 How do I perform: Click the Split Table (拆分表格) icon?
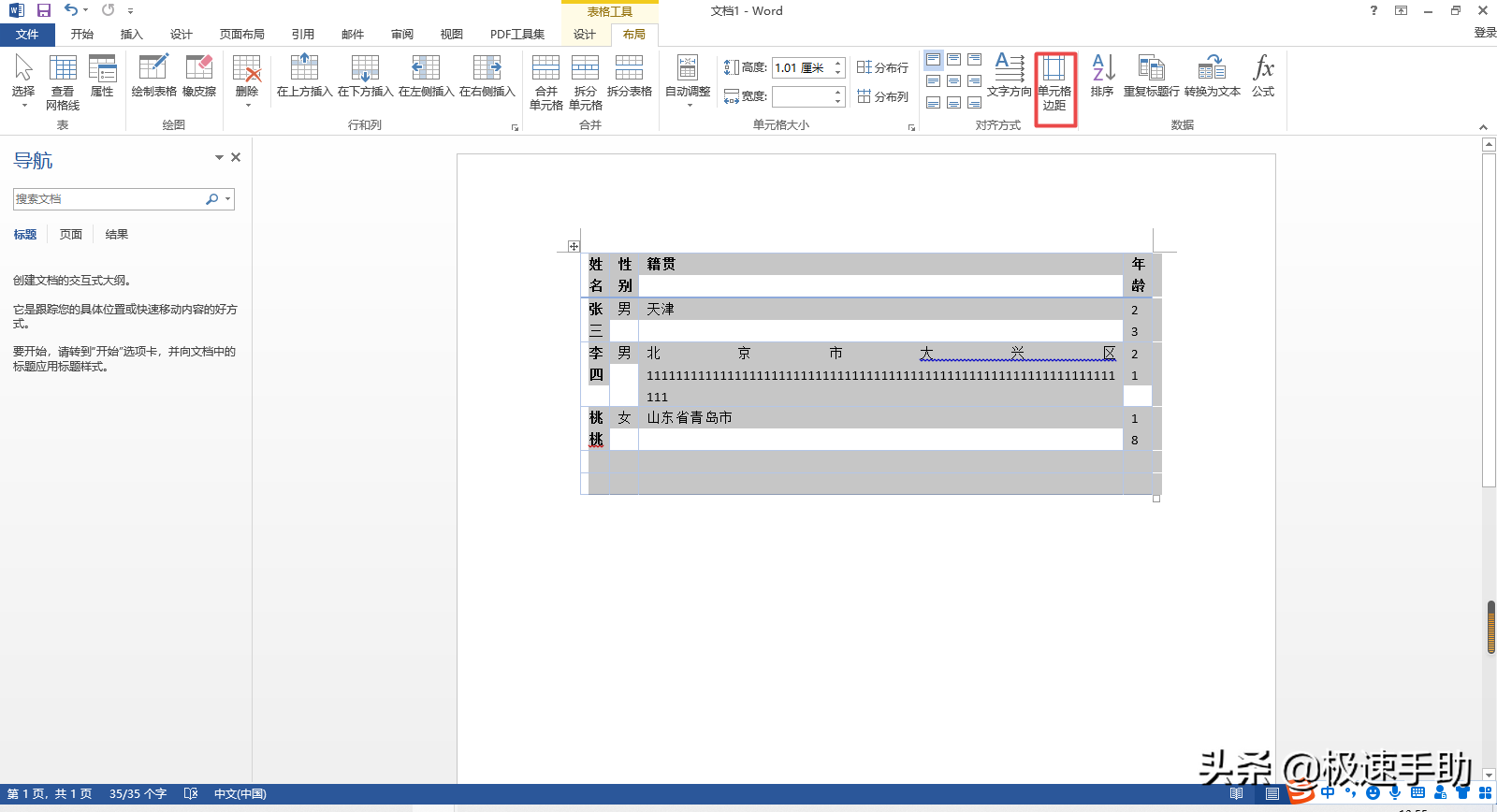[629, 77]
